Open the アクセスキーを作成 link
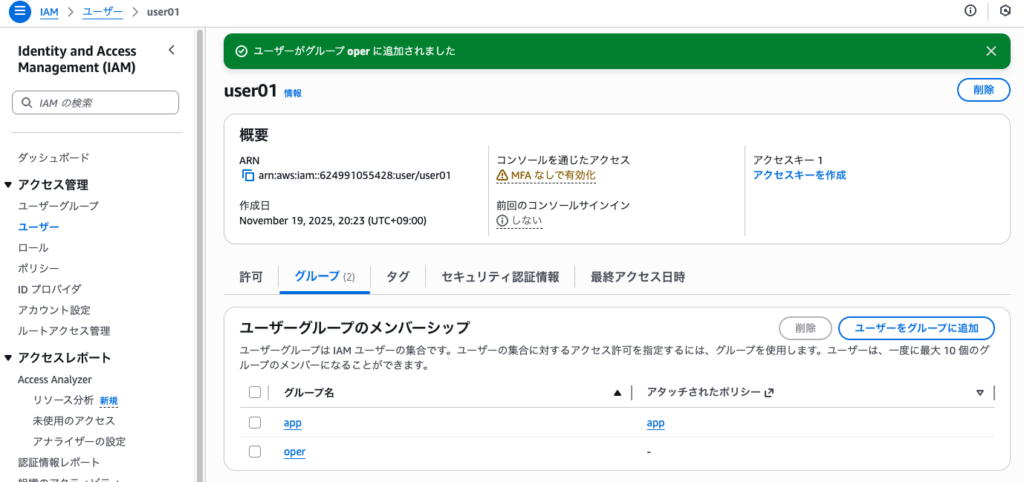This screenshot has width=1024, height=482. (799, 175)
